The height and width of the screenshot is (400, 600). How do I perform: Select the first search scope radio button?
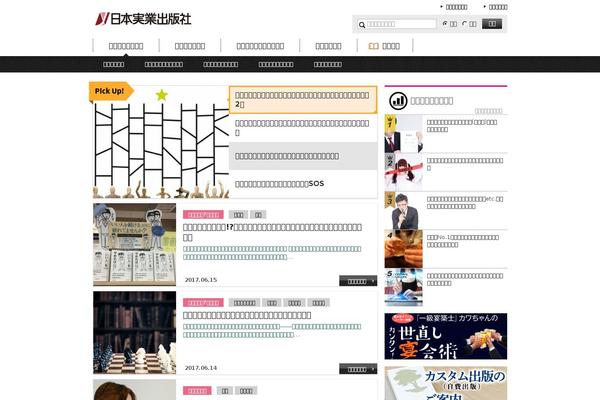tap(445, 24)
